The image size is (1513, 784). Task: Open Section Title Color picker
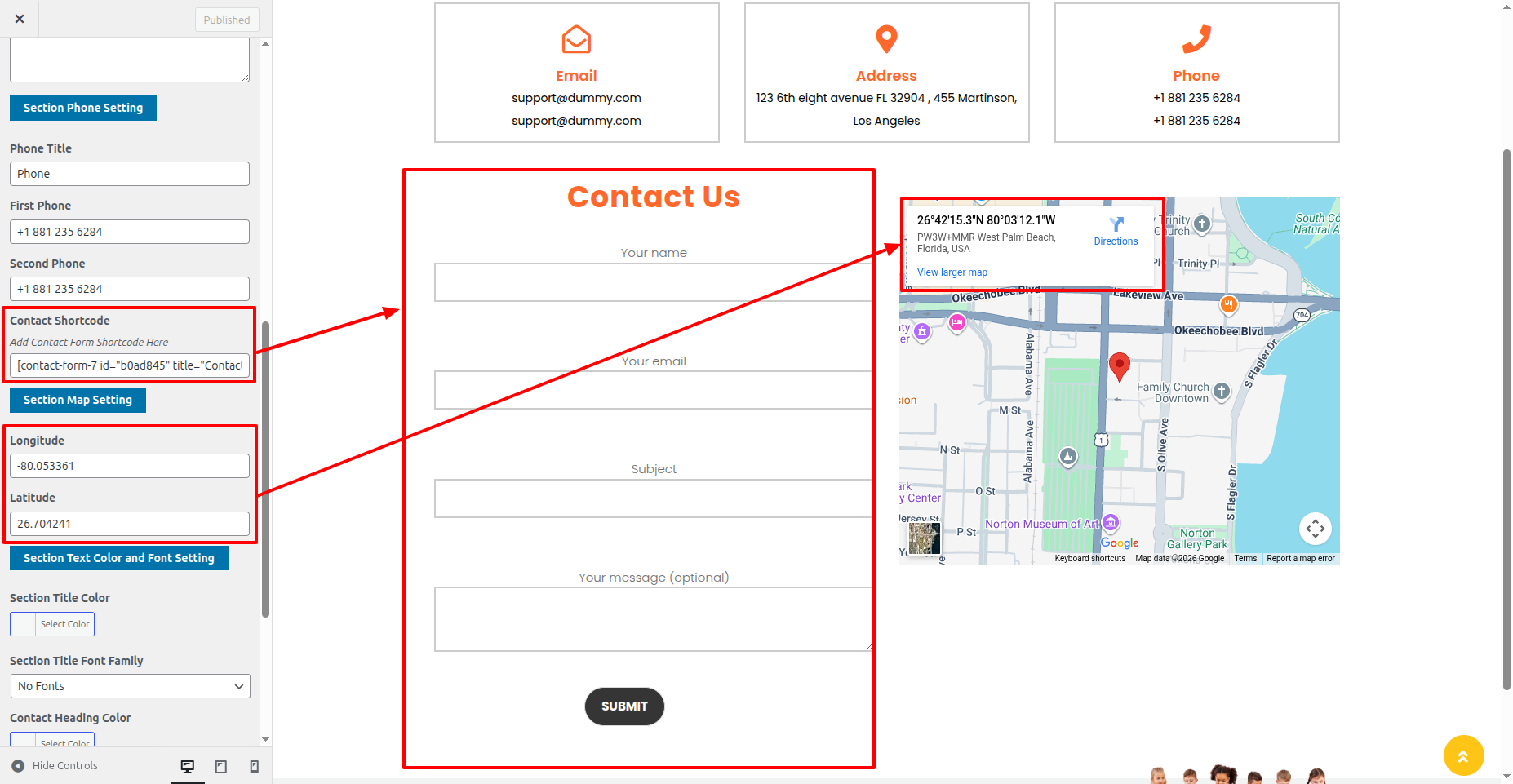pos(52,624)
